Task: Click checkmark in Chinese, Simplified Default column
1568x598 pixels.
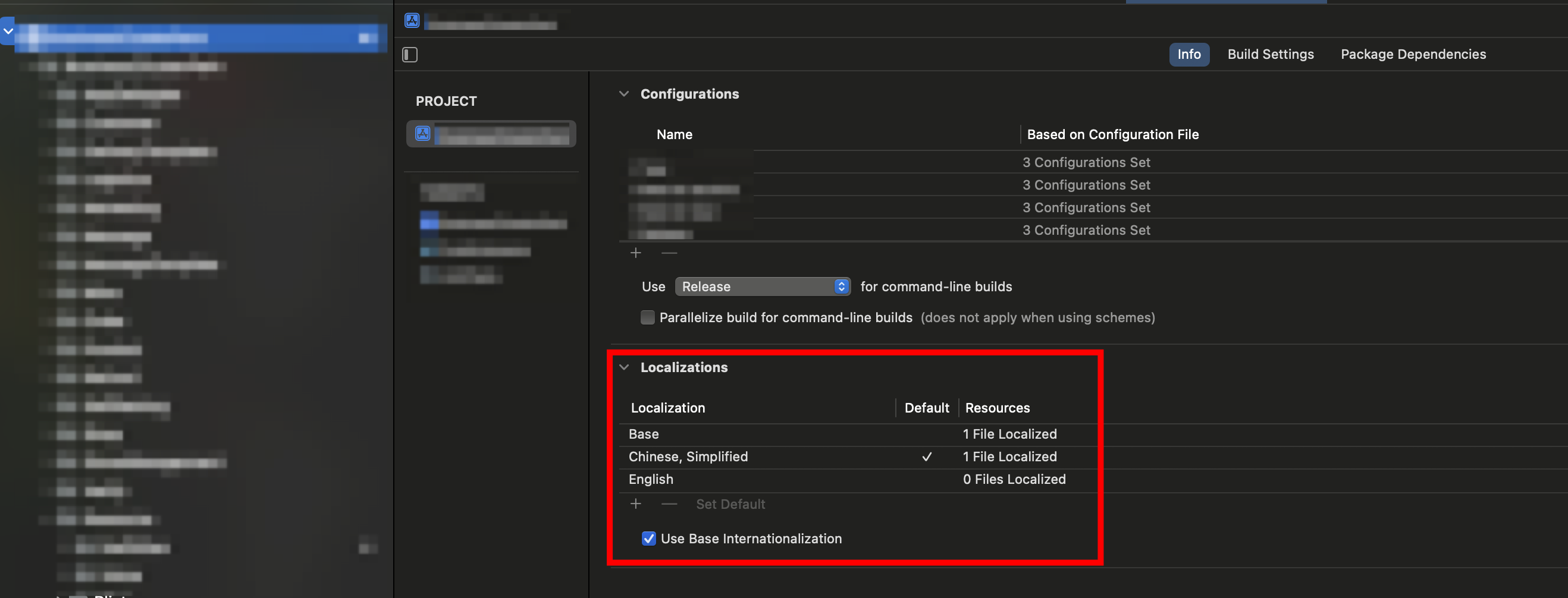Action: 926,457
